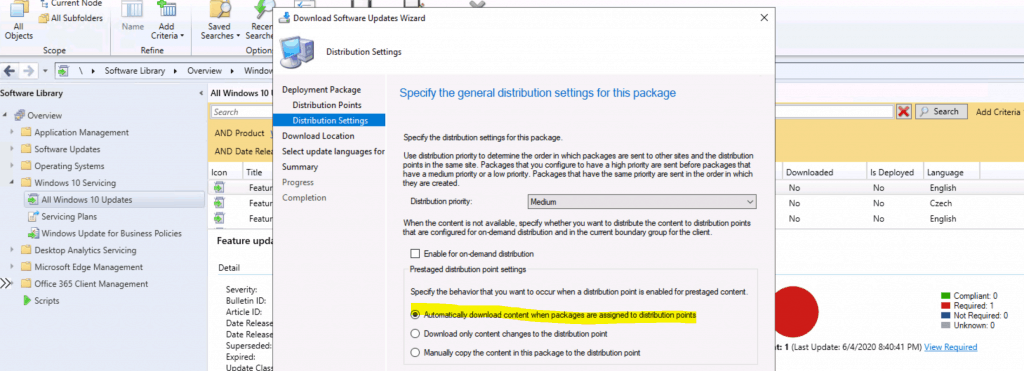Select Download only content changes radio option
This screenshot has height=371, width=1024.
(x=415, y=334)
